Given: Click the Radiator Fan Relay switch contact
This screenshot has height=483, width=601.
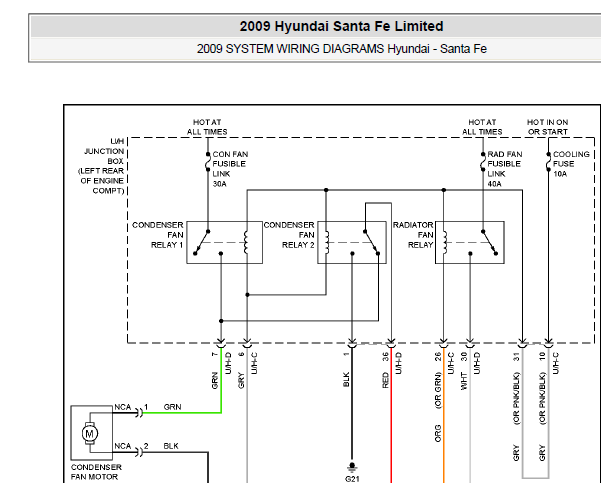Looking at the screenshot, I should 489,242.
